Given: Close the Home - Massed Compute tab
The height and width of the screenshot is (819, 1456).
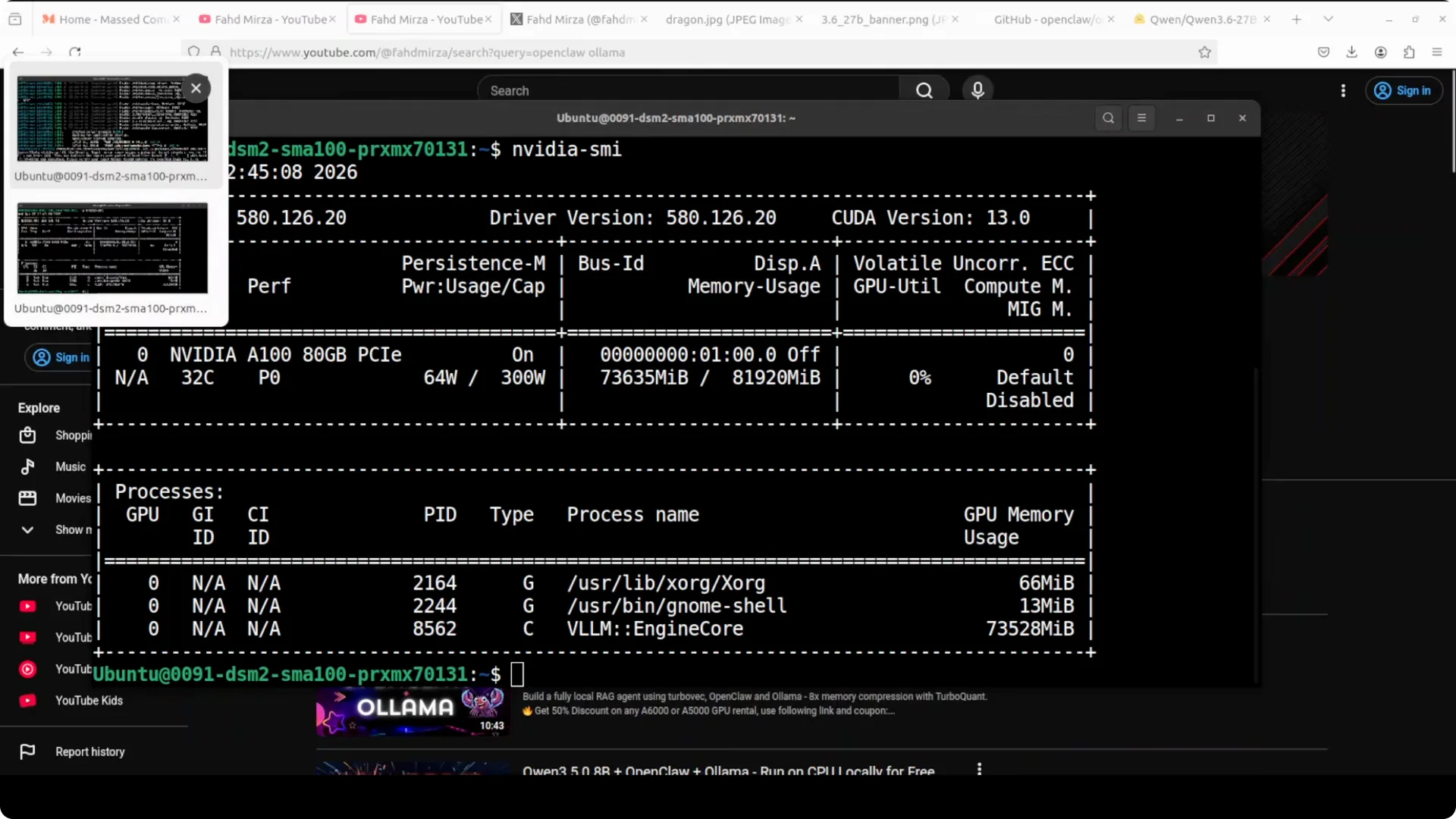Looking at the screenshot, I should coord(177,19).
